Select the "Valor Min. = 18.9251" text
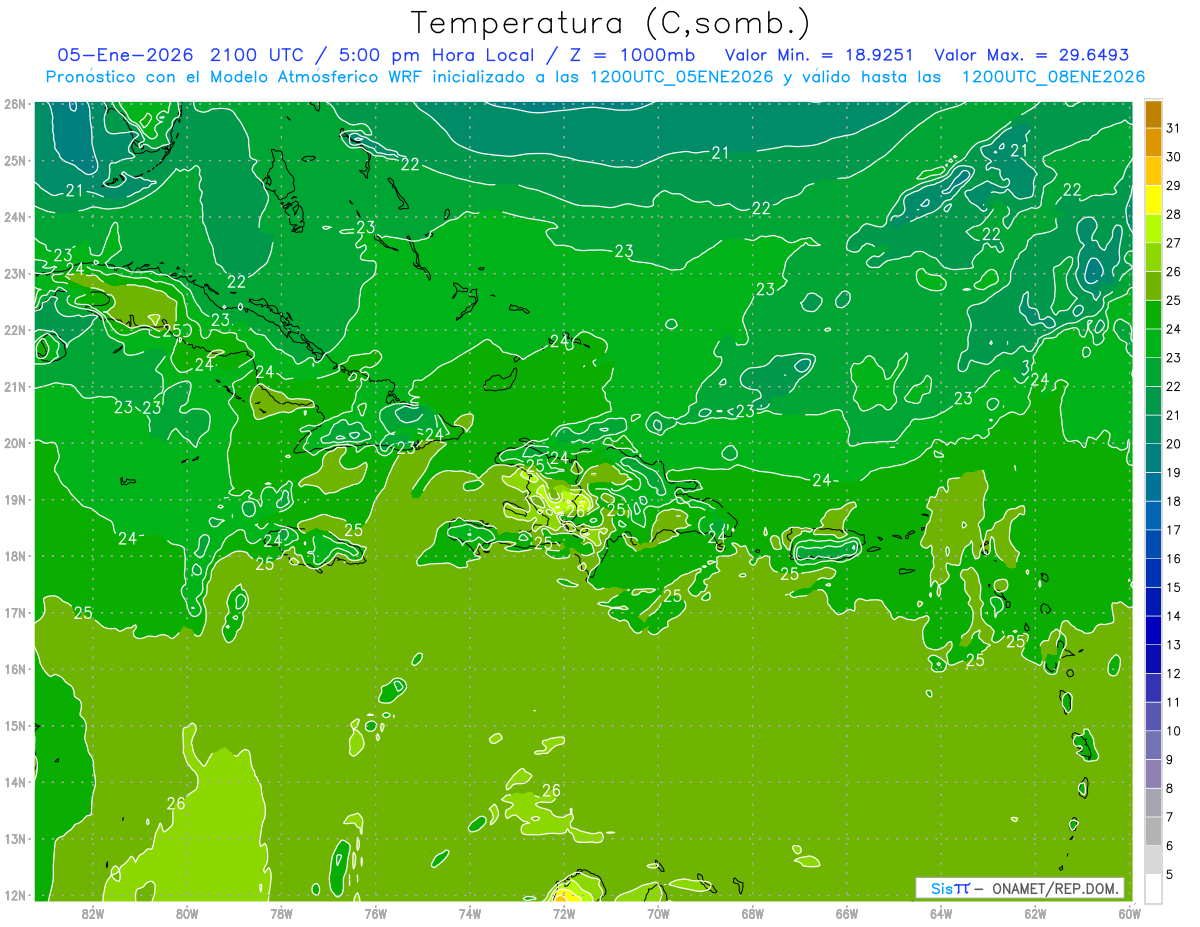 (817, 55)
